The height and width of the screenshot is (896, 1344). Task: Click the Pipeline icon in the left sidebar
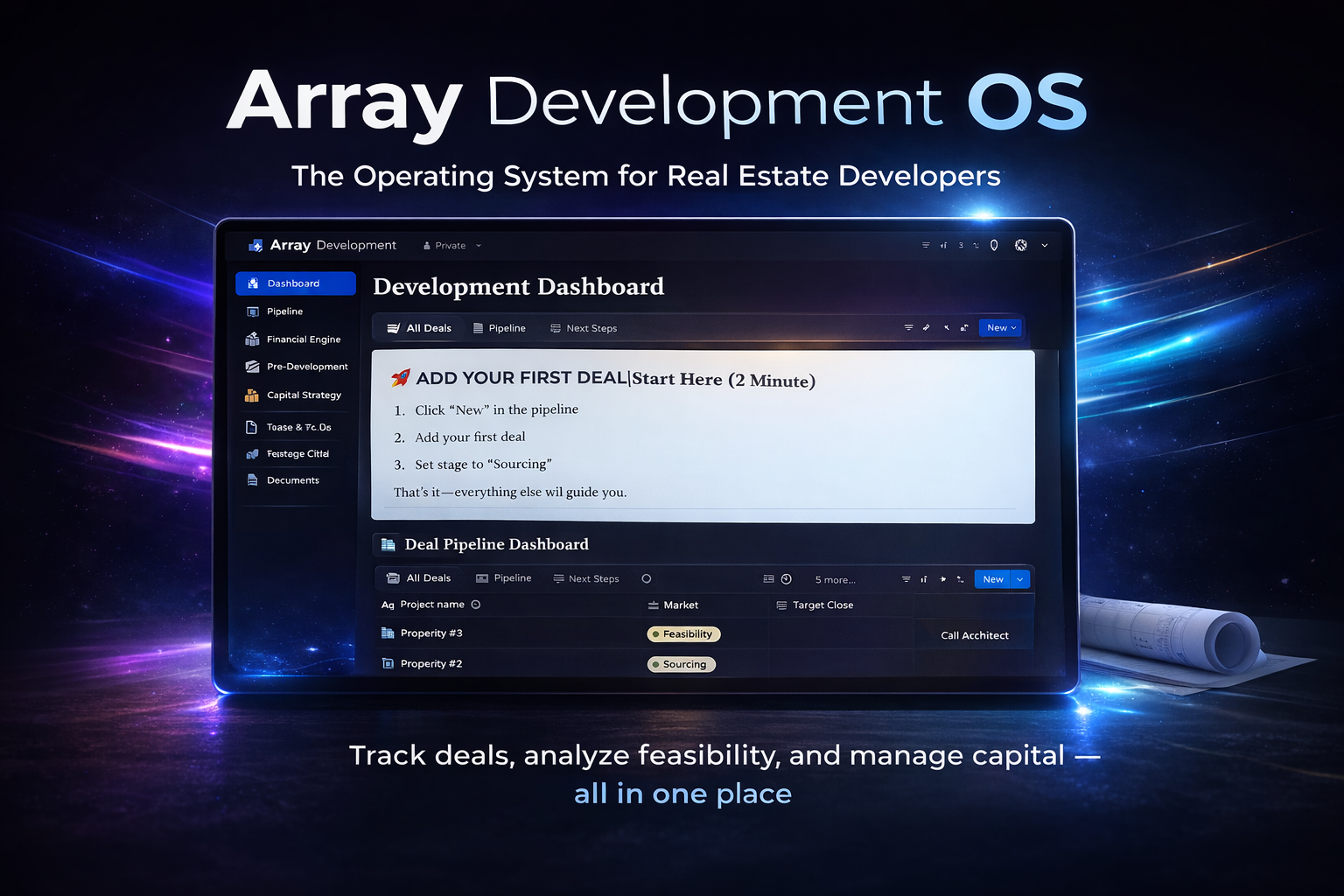coord(253,311)
